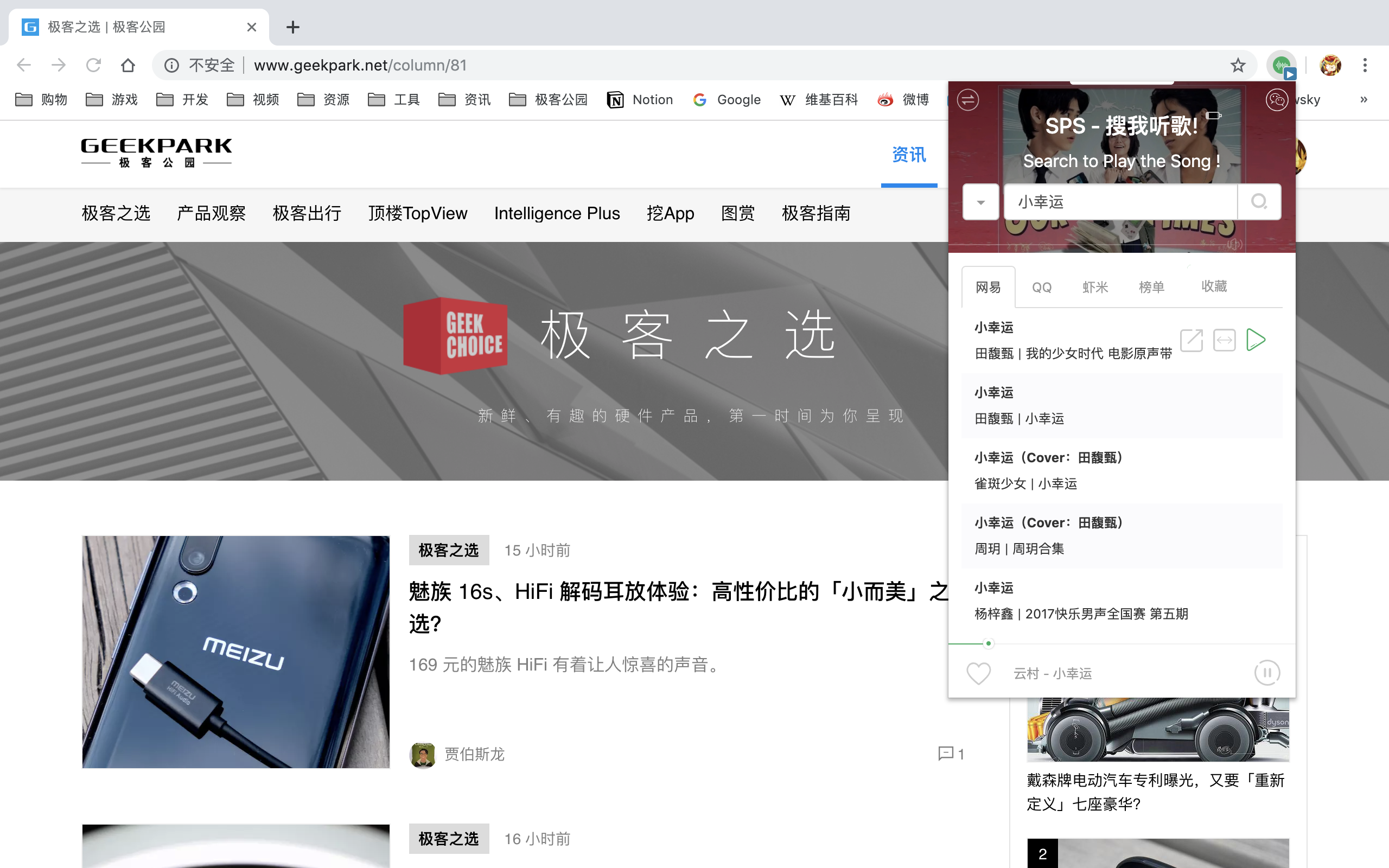The width and height of the screenshot is (1389, 868).
Task: Bookmark this page with the star icon
Action: coord(1238,66)
